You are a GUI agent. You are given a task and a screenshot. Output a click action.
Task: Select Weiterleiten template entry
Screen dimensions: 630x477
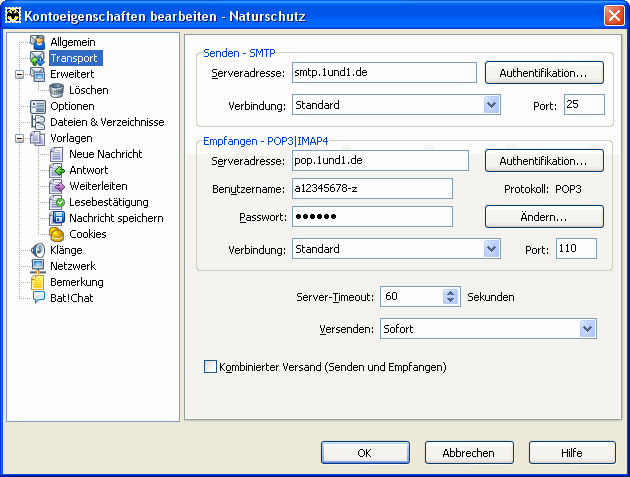point(98,186)
